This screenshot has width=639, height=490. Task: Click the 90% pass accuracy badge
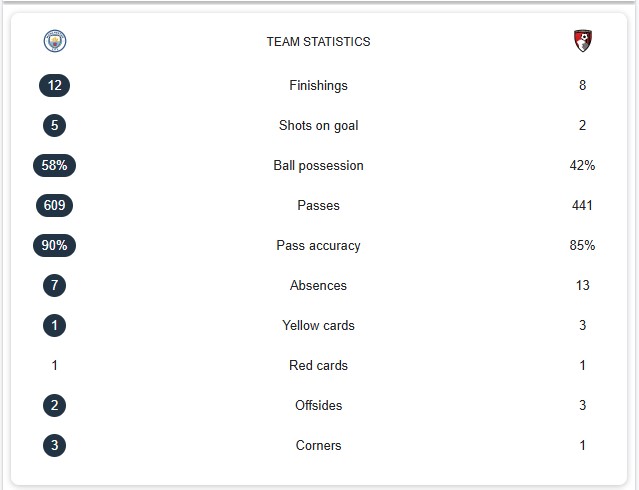55,245
